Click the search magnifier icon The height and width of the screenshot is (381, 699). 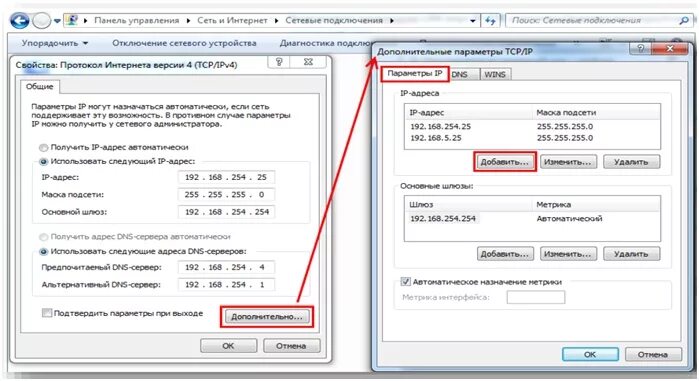pyautogui.click(x=683, y=20)
